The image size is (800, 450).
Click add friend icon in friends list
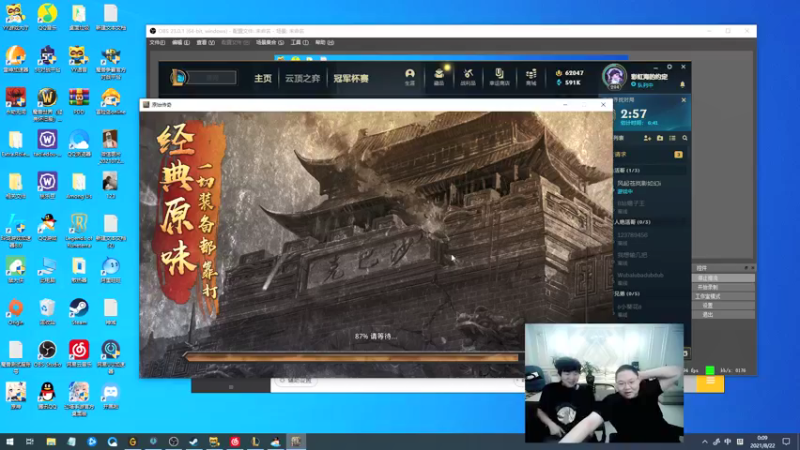point(647,138)
